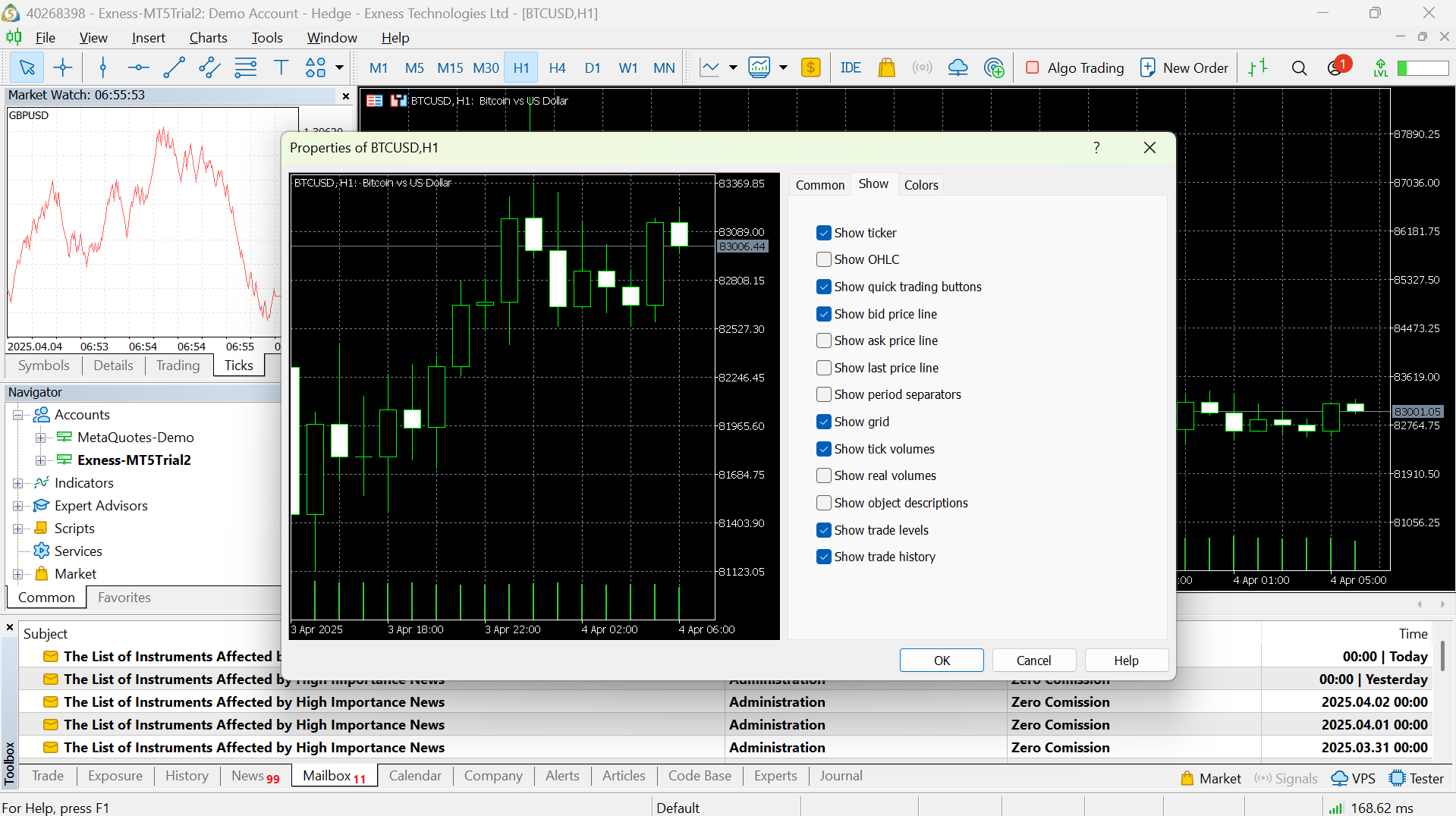Open indicators dropdown arrow
The image size is (1456, 816).
click(x=783, y=68)
